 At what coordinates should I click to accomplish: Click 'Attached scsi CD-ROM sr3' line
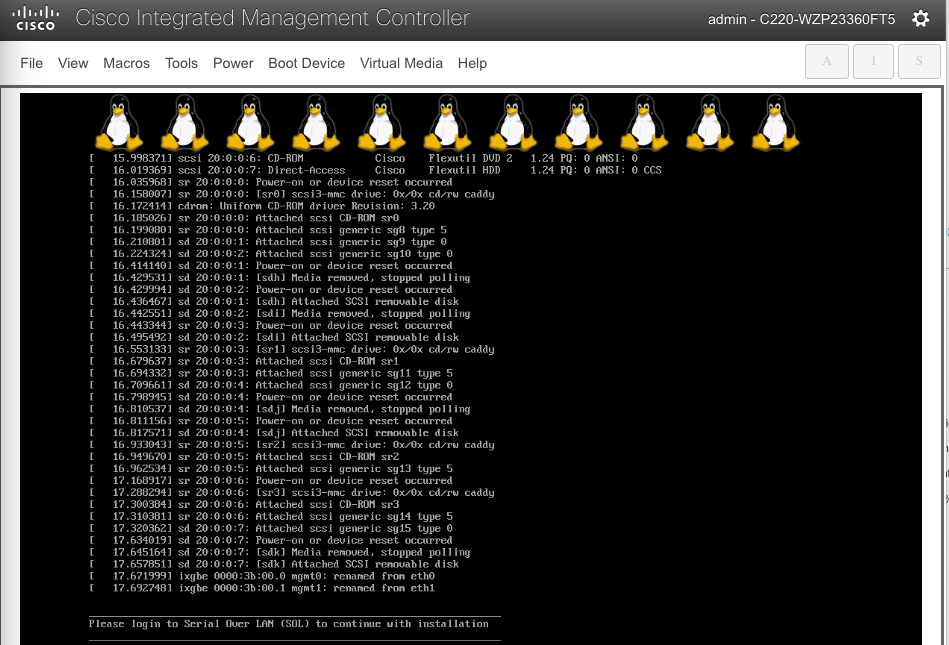244,504
